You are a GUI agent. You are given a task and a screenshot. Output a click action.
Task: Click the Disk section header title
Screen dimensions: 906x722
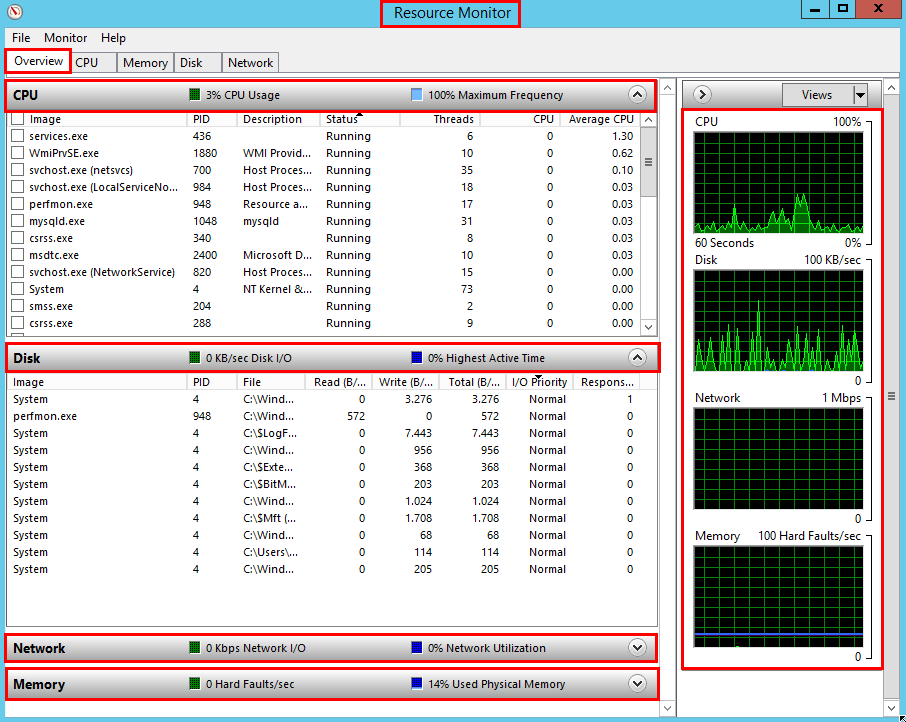[x=27, y=358]
